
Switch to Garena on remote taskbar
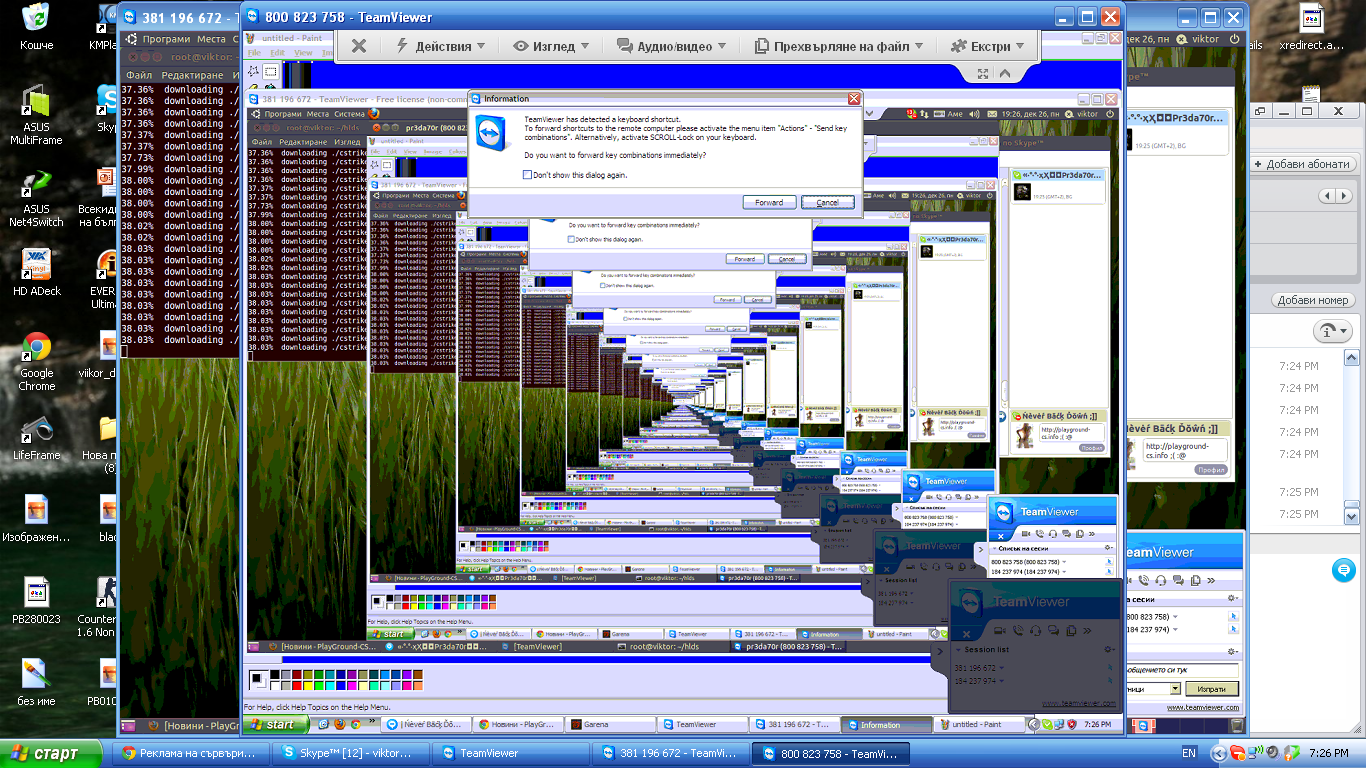612,725
